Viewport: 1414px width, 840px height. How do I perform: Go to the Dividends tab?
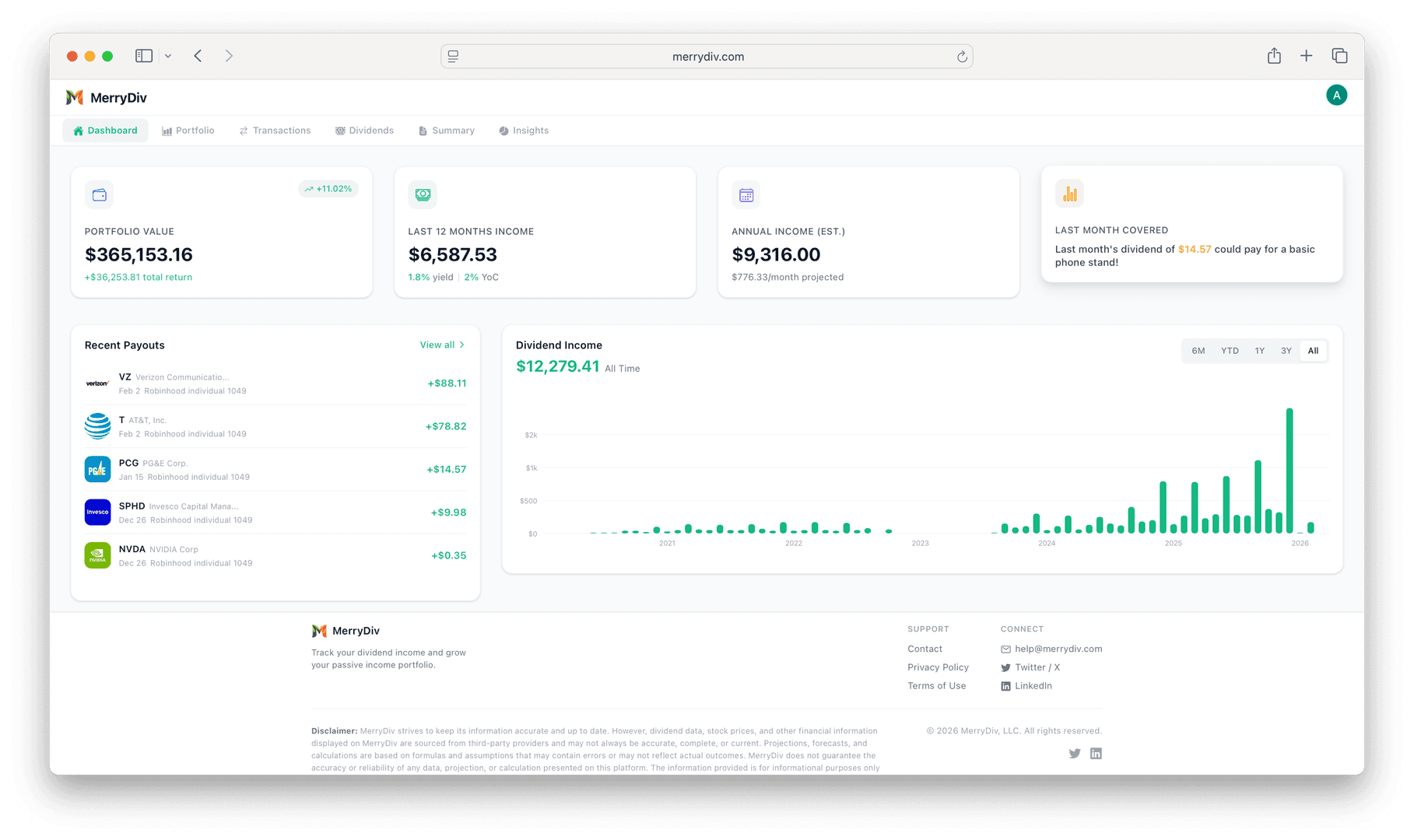(x=364, y=131)
